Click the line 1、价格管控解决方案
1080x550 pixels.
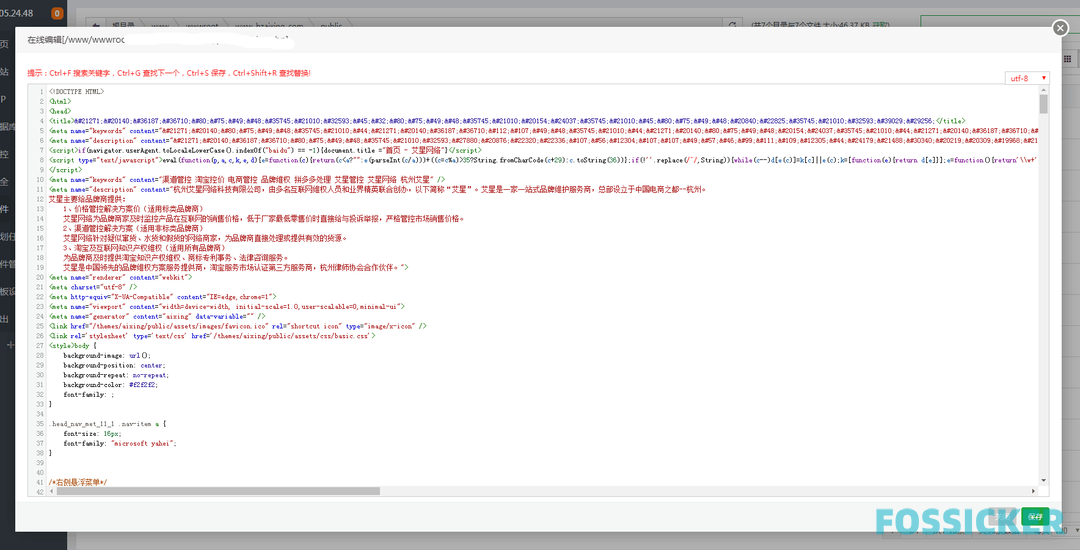(x=134, y=209)
